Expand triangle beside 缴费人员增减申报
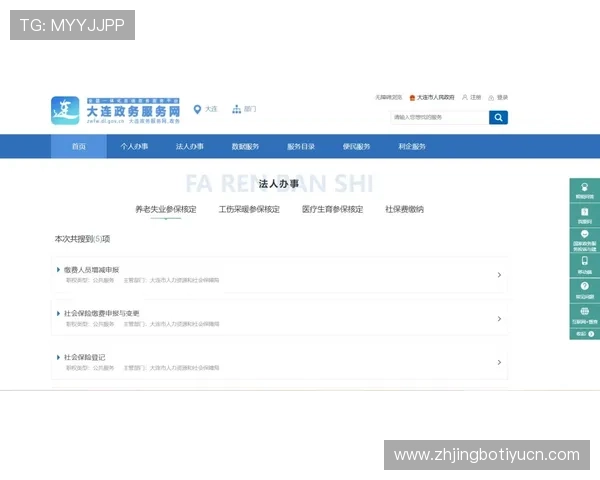The height and width of the screenshot is (480, 600). (58, 270)
